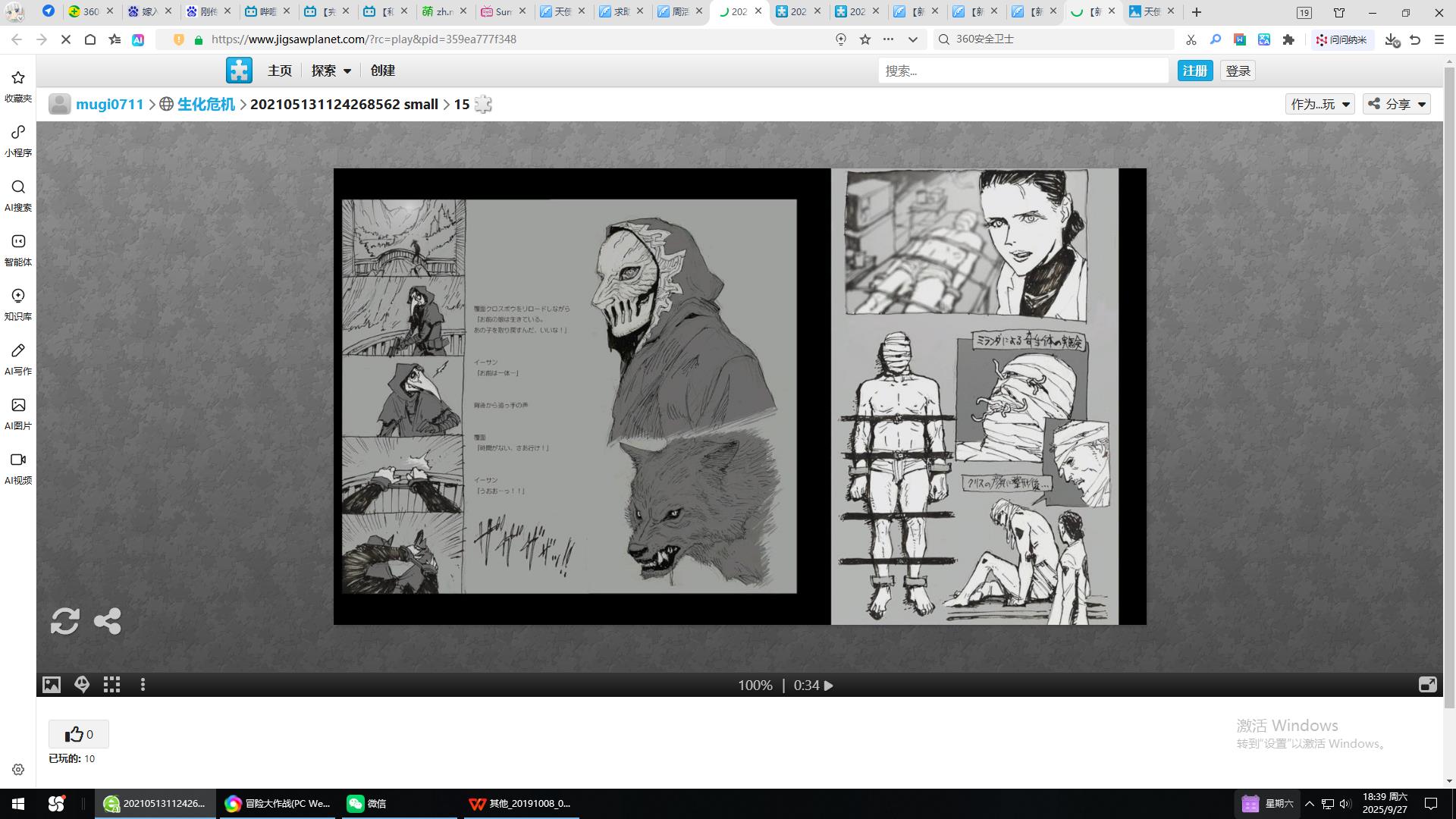
Task: Click the ghost hint icon in bottom bar
Action: click(82, 685)
